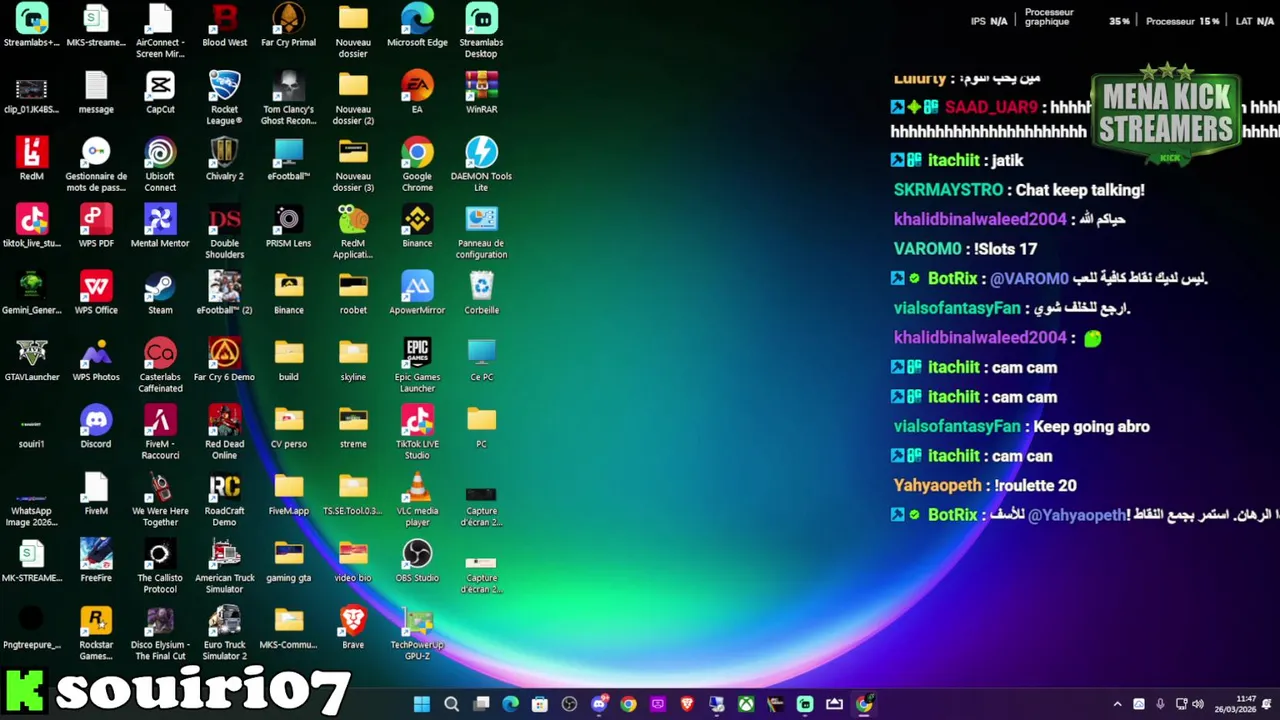Image resolution: width=1280 pixels, height=720 pixels.
Task: Select the skyline folder on desktop
Action: click(353, 361)
